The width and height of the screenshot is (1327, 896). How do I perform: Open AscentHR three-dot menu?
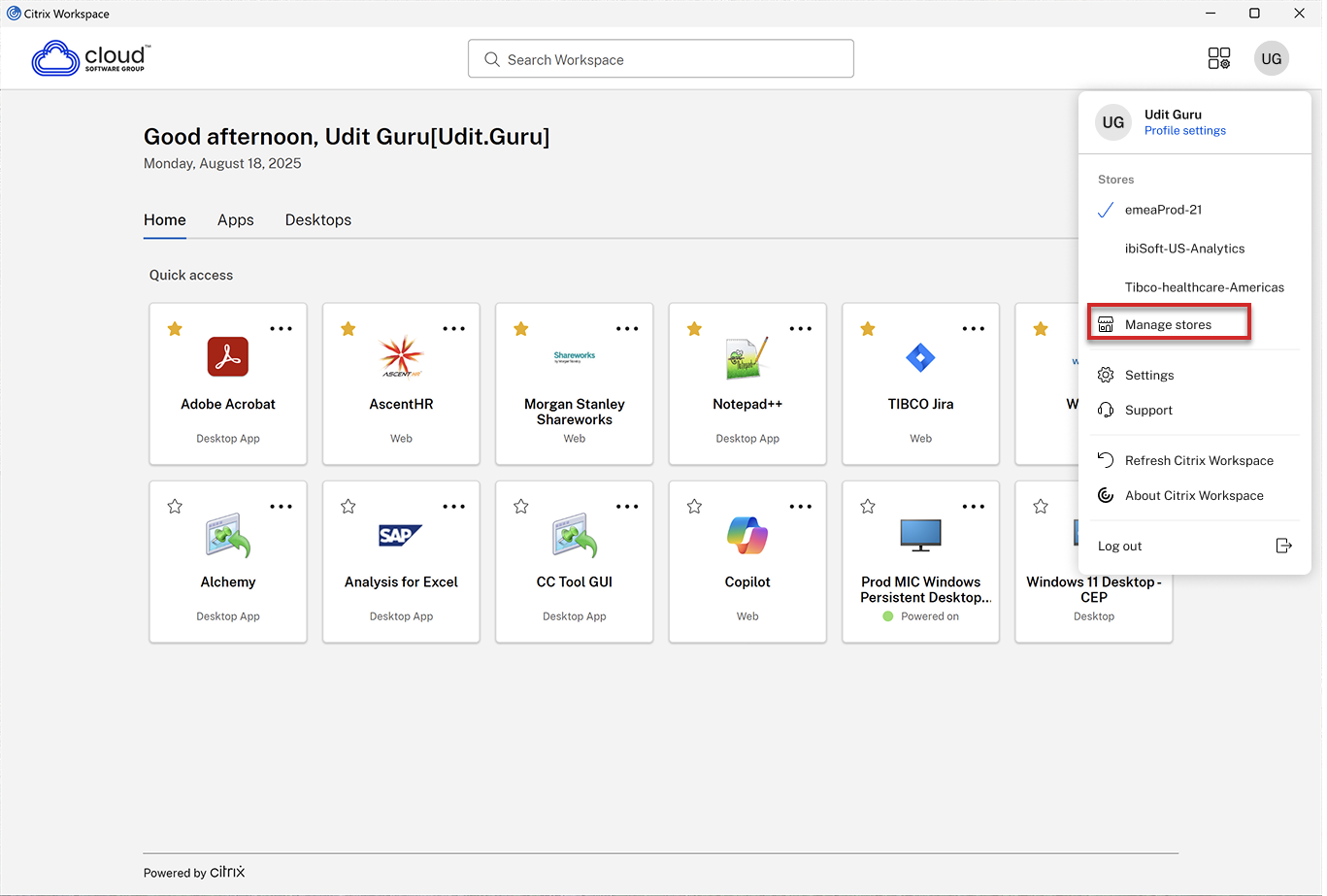click(x=454, y=329)
